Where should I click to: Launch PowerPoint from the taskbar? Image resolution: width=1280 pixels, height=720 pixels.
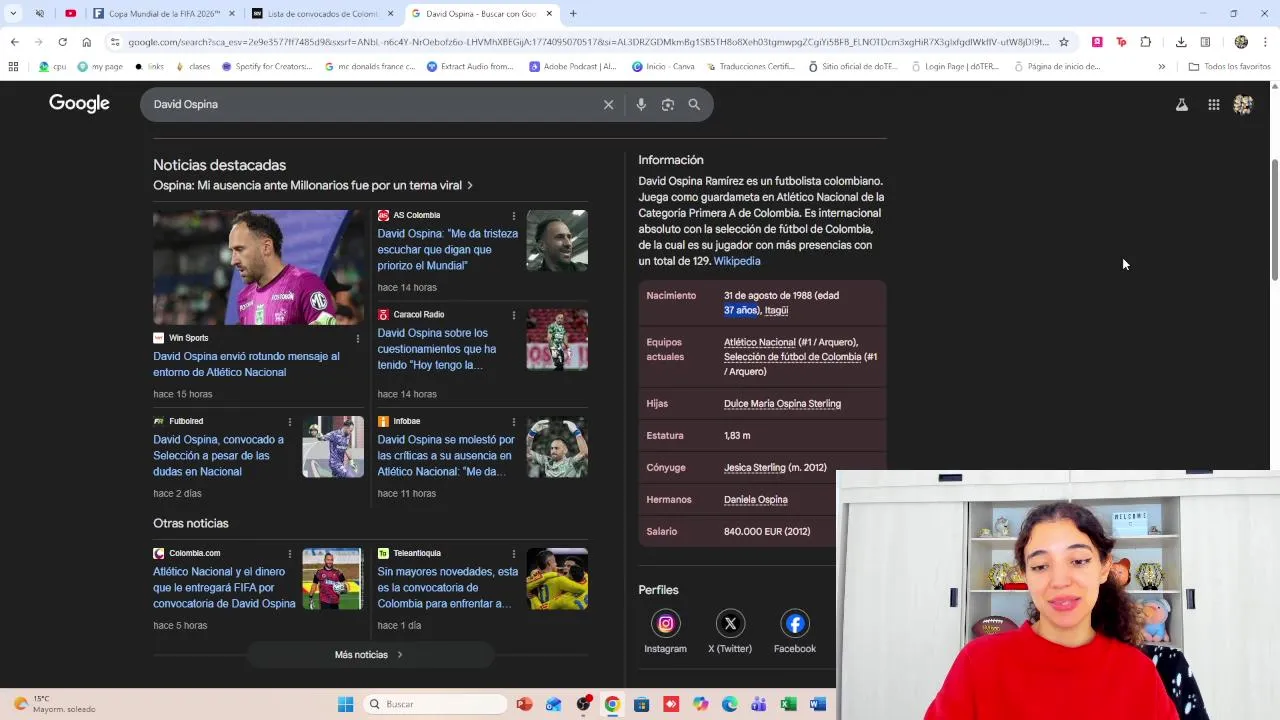(x=524, y=704)
